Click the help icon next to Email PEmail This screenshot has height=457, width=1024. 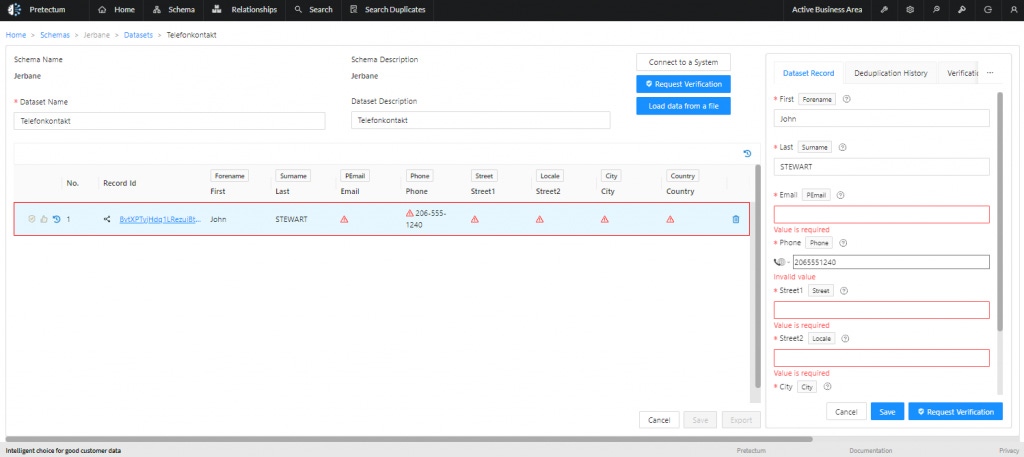(840, 195)
